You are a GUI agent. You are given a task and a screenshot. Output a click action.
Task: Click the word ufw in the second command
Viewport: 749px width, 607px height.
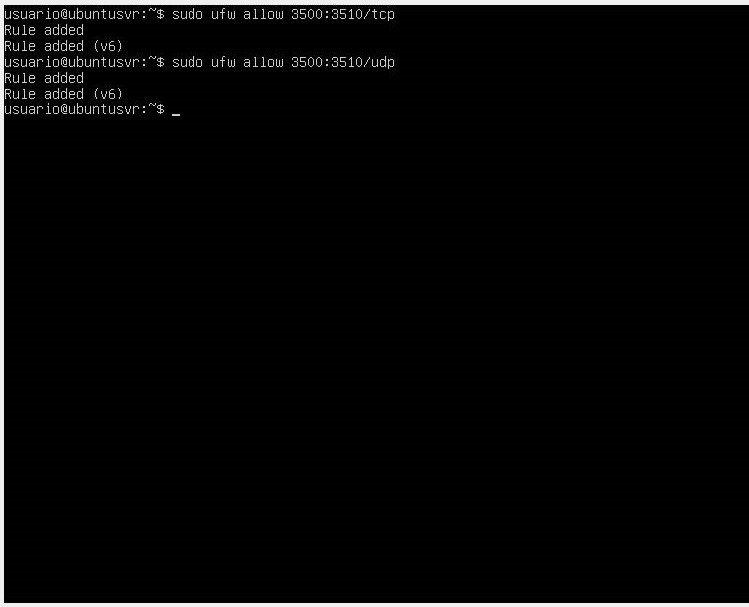click(223, 62)
